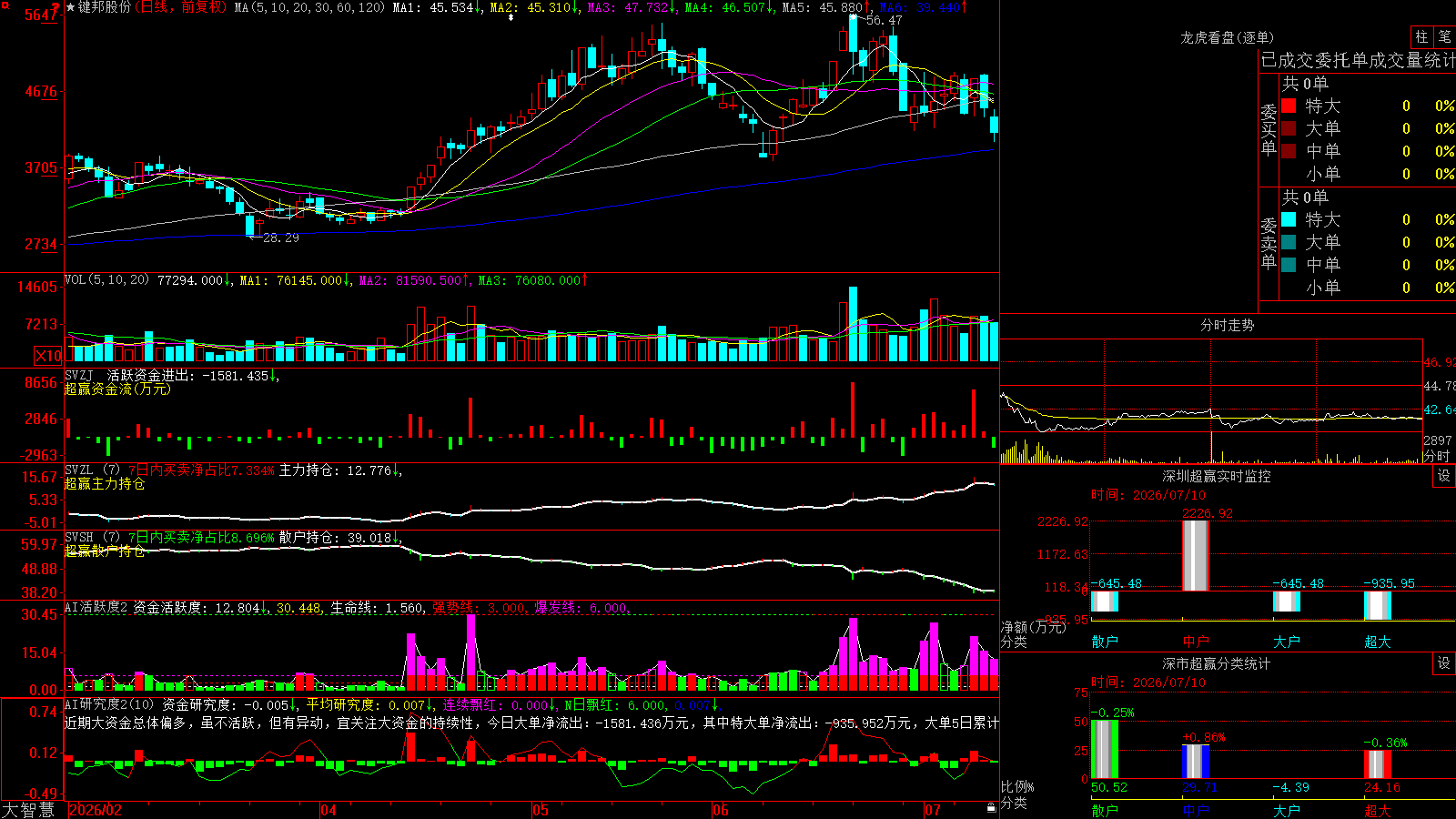This screenshot has width=1456, height=819.
Task: Click the 龙虎看盘(逐单) panel title
Action: coord(1227,37)
